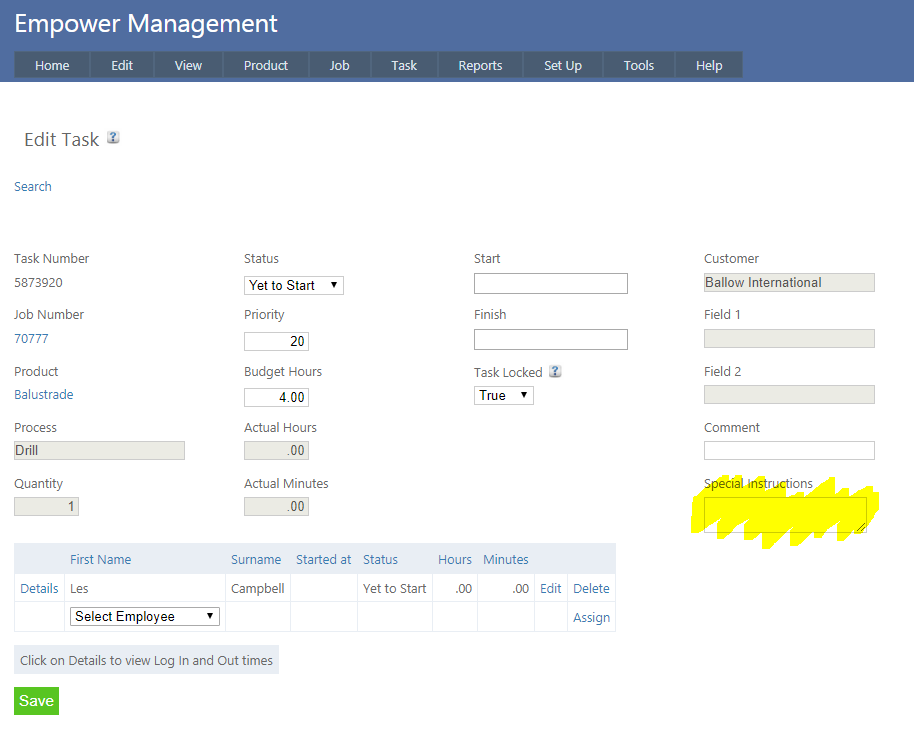
Task: Click the Search link
Action: tap(33, 187)
